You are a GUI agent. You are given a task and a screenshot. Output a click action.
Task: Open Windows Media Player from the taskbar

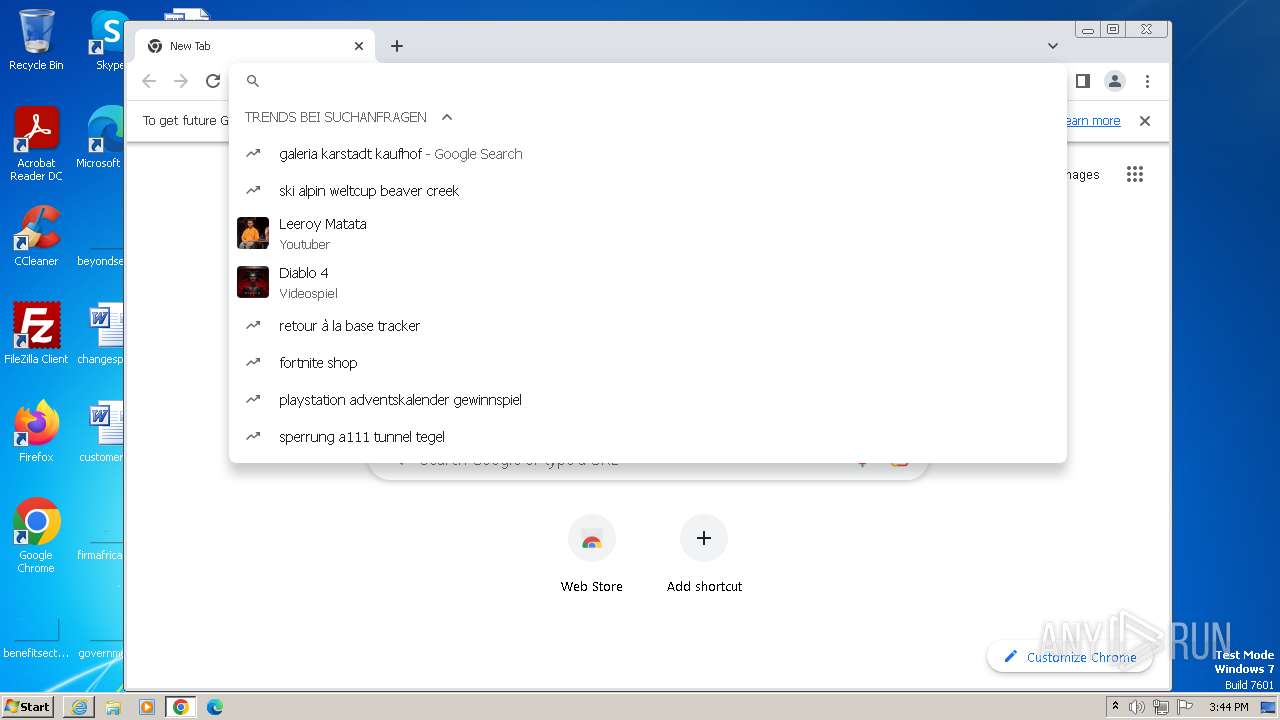147,707
